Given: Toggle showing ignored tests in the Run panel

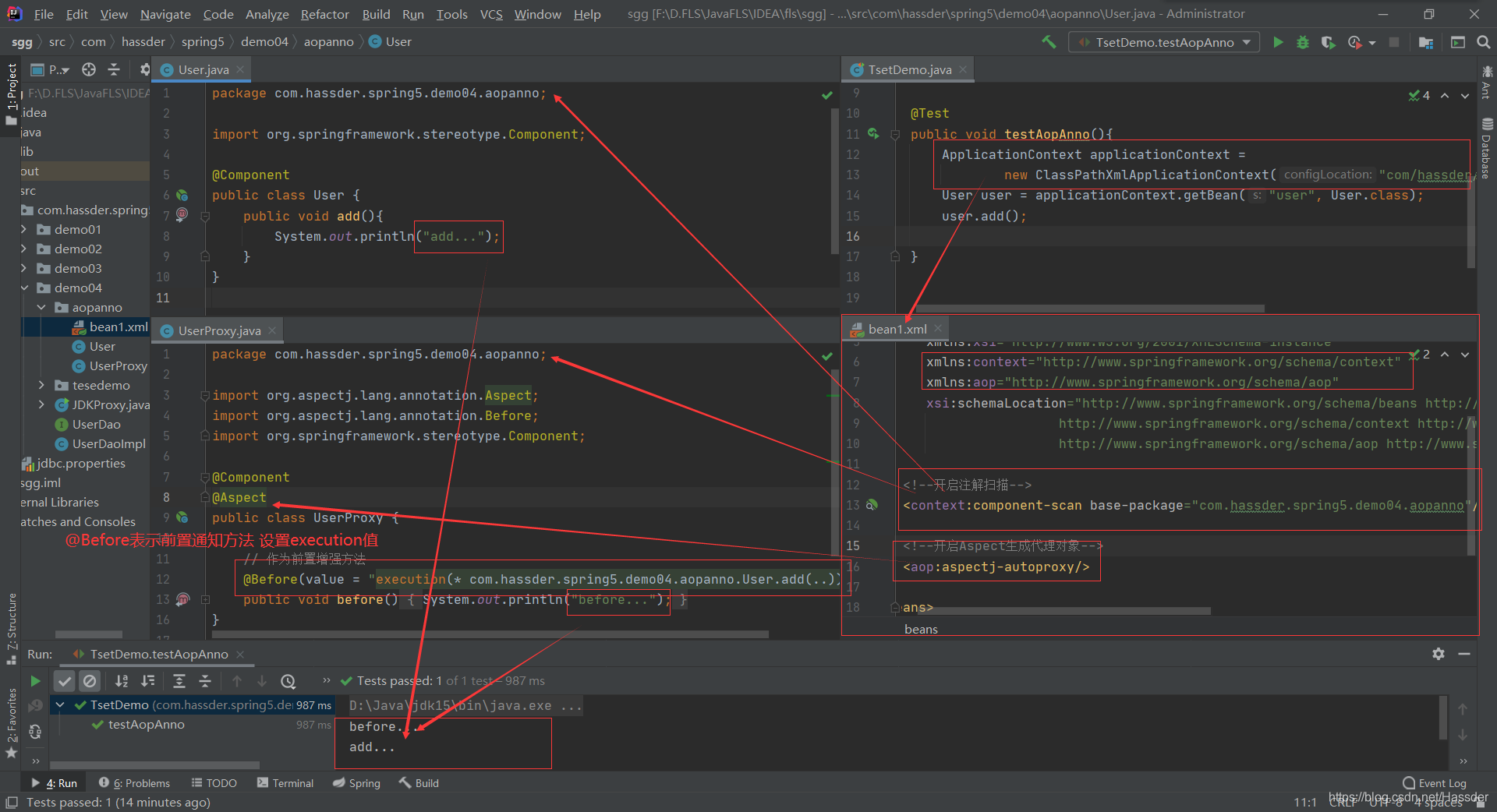Looking at the screenshot, I should [x=90, y=681].
